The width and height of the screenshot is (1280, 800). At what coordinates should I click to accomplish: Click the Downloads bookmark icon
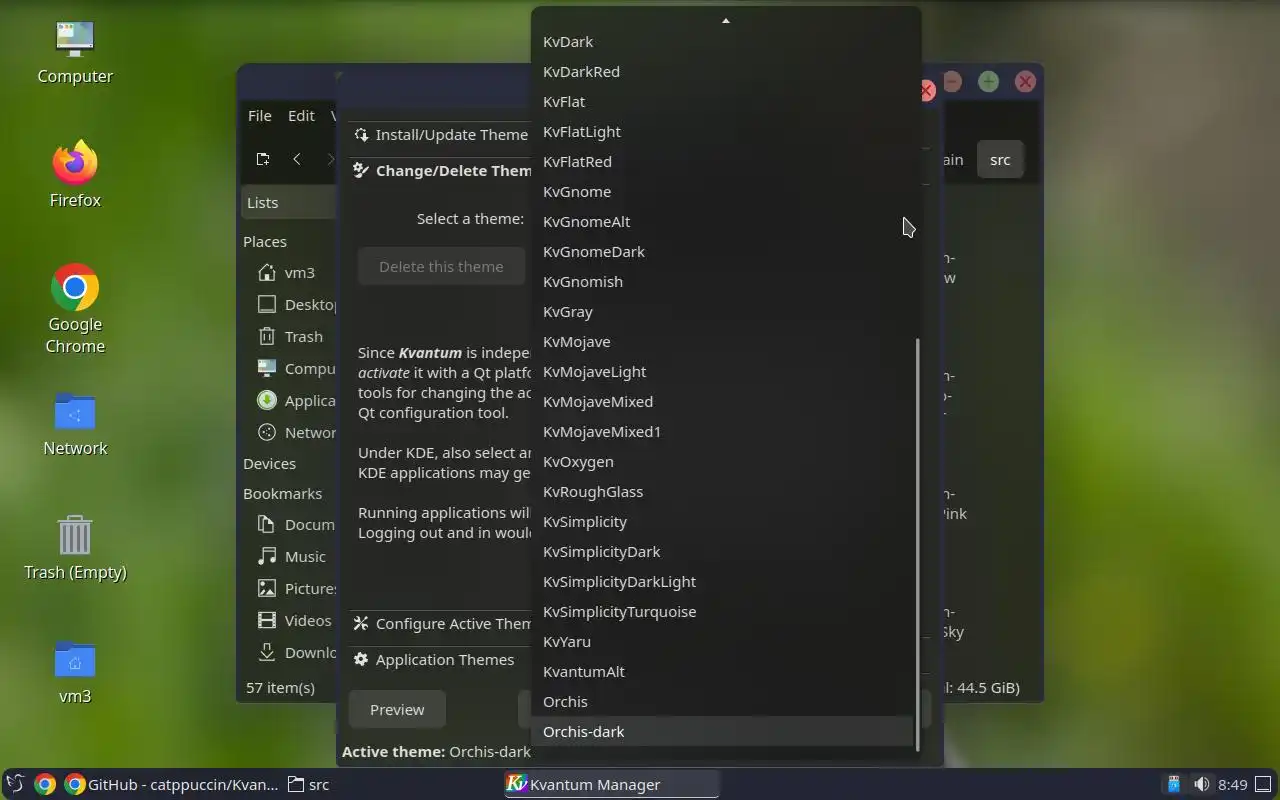[x=267, y=653]
